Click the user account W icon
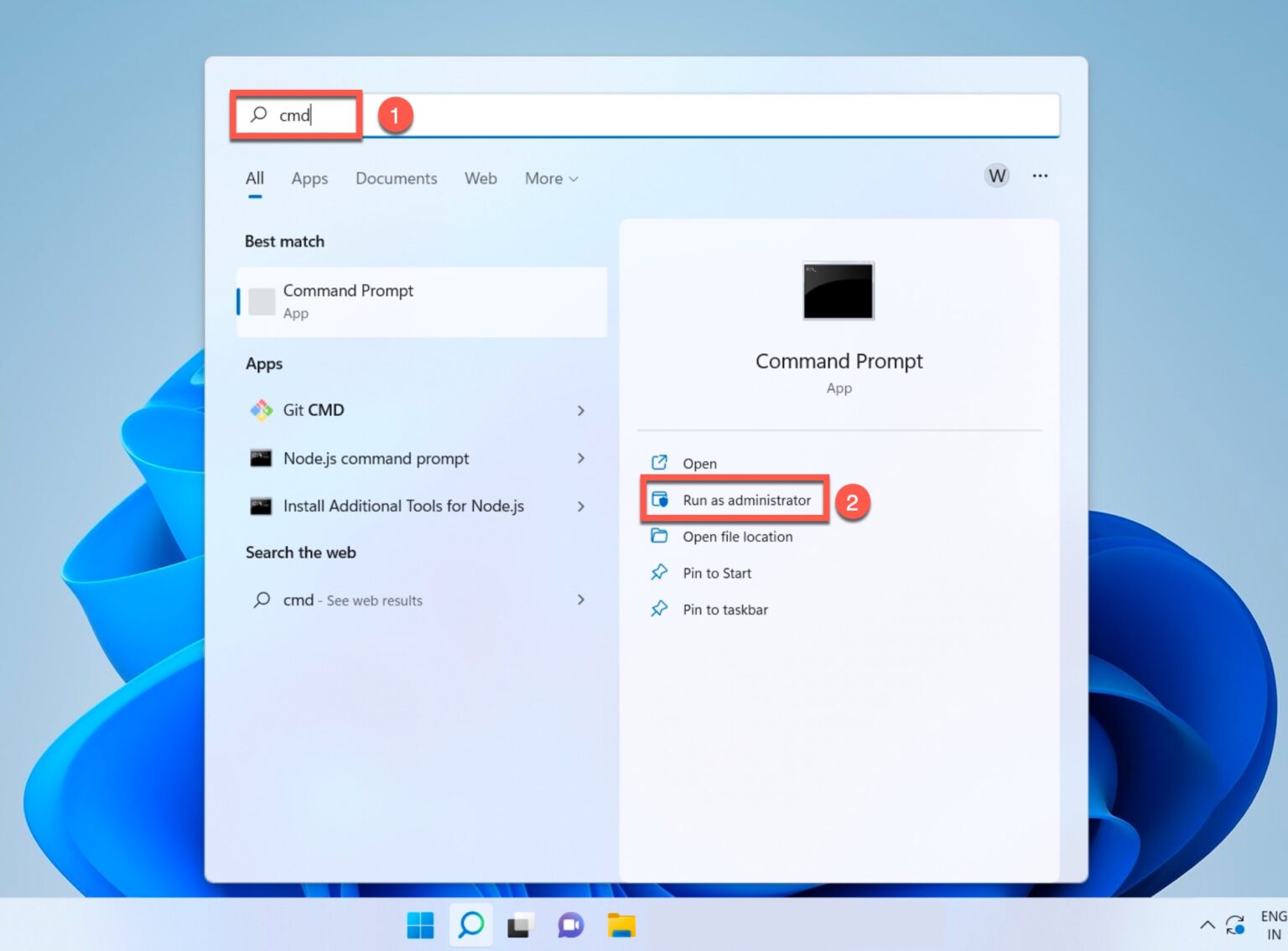 (996, 176)
